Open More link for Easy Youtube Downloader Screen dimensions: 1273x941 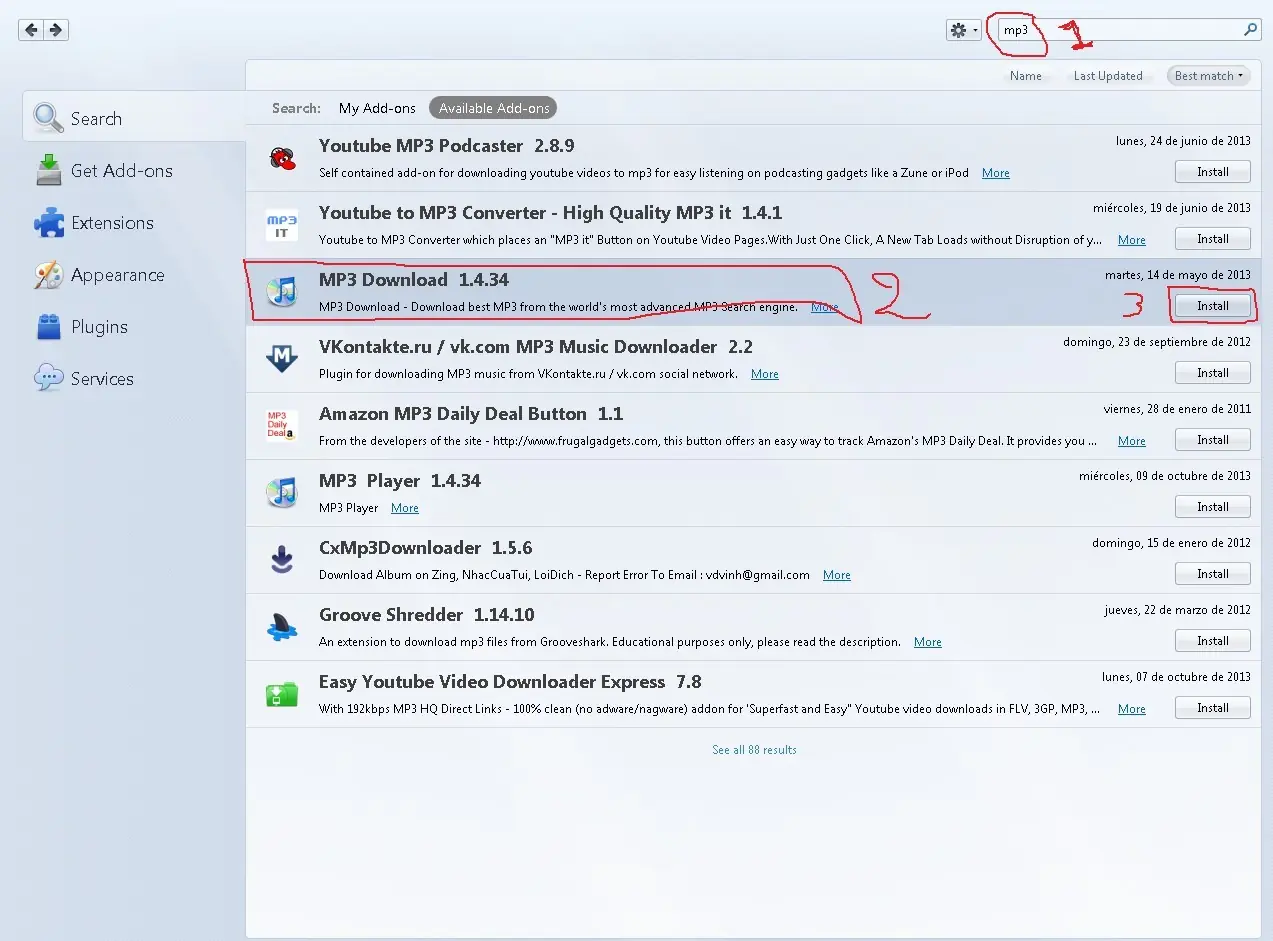pos(1131,709)
